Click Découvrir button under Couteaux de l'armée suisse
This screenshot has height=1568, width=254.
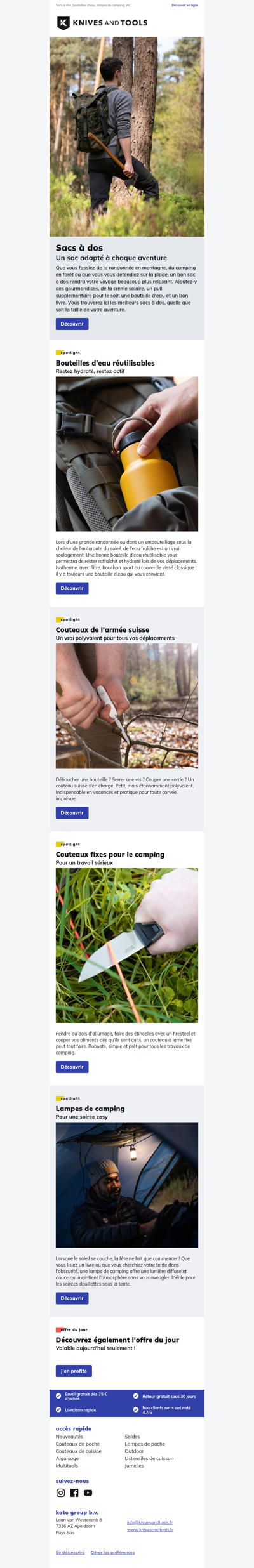pyautogui.click(x=72, y=813)
